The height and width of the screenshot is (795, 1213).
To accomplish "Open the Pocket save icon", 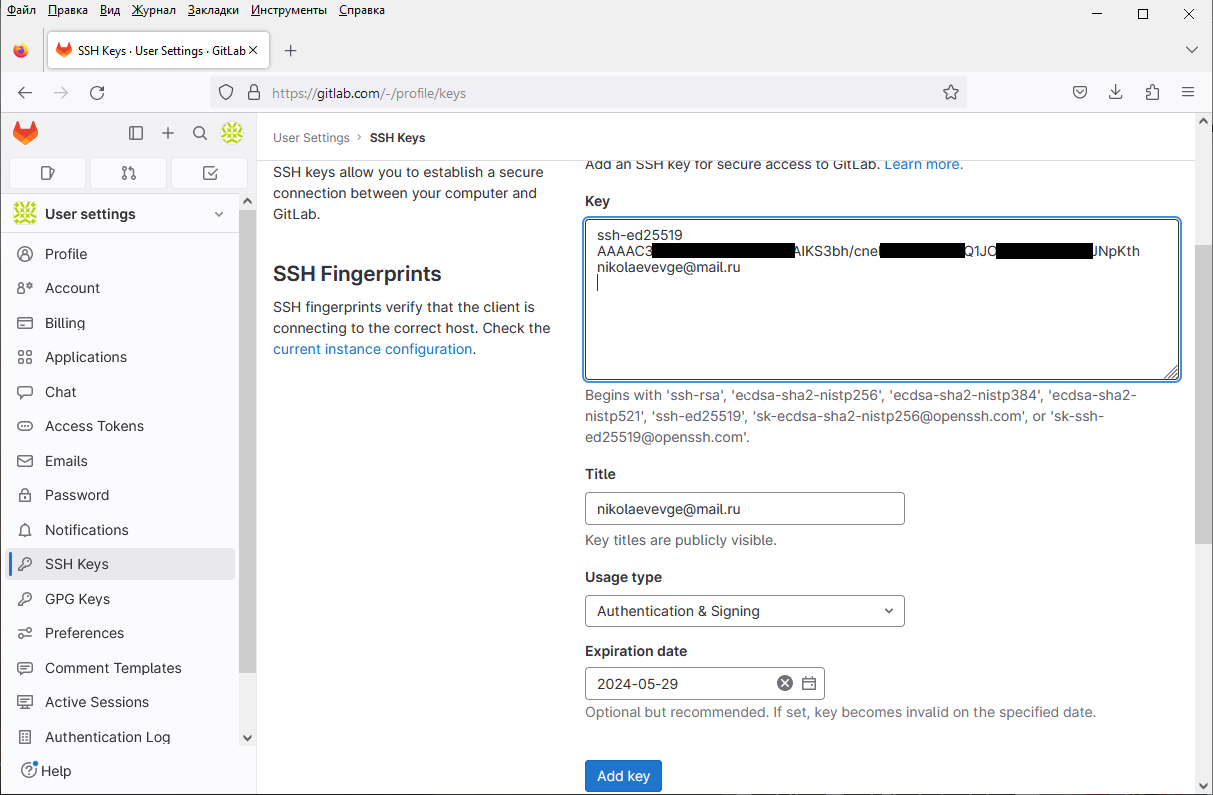I will pyautogui.click(x=1080, y=93).
